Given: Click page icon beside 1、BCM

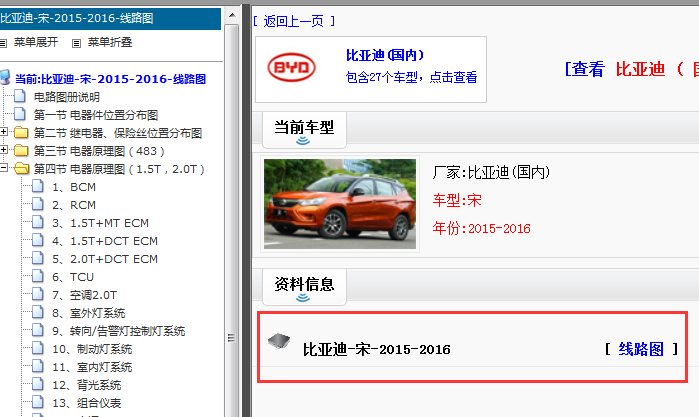Looking at the screenshot, I should click(38, 186).
